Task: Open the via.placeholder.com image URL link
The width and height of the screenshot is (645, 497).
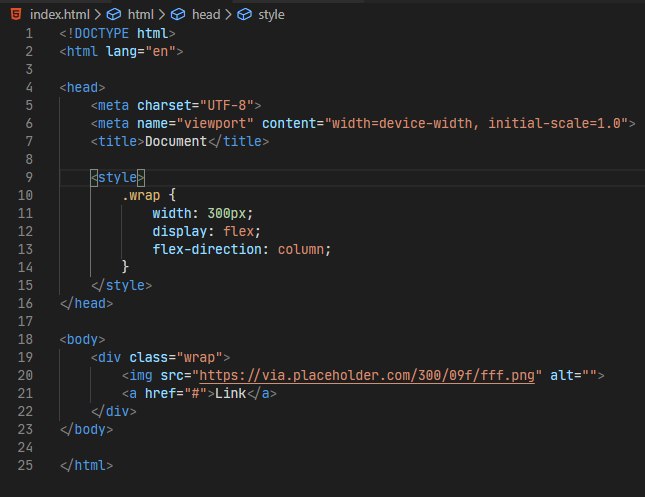Action: pos(367,375)
